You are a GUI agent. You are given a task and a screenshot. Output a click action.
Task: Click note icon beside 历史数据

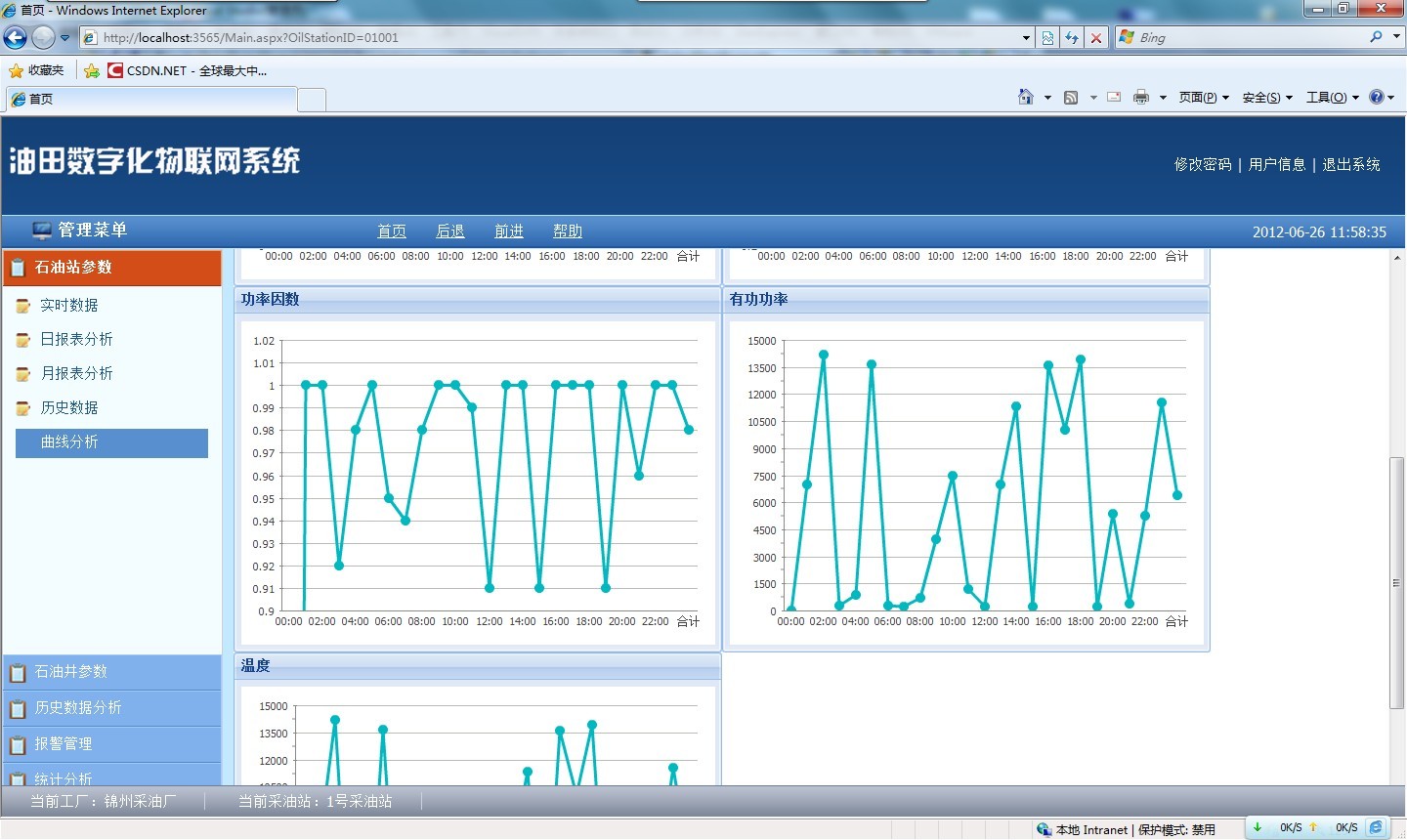pyautogui.click(x=23, y=408)
